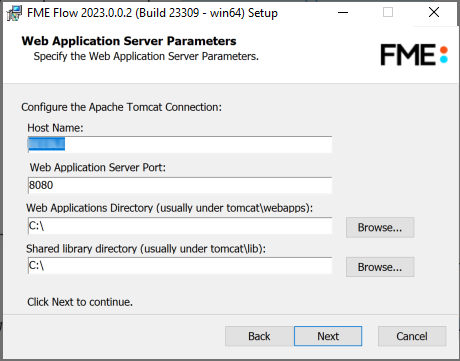Proceed with the Next button
The image size is (460, 361).
tap(328, 336)
